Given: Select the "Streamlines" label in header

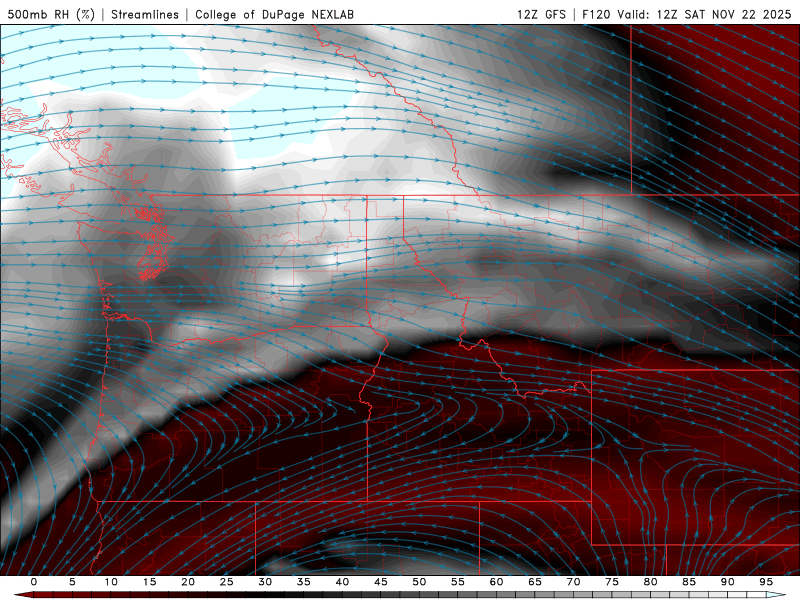Looking at the screenshot, I should (145, 14).
